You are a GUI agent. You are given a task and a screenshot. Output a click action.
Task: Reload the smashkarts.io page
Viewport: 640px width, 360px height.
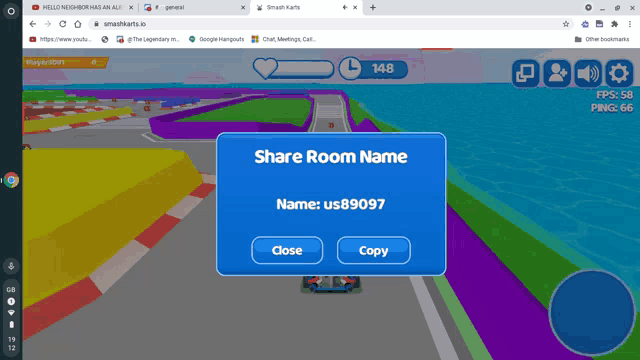coord(62,24)
